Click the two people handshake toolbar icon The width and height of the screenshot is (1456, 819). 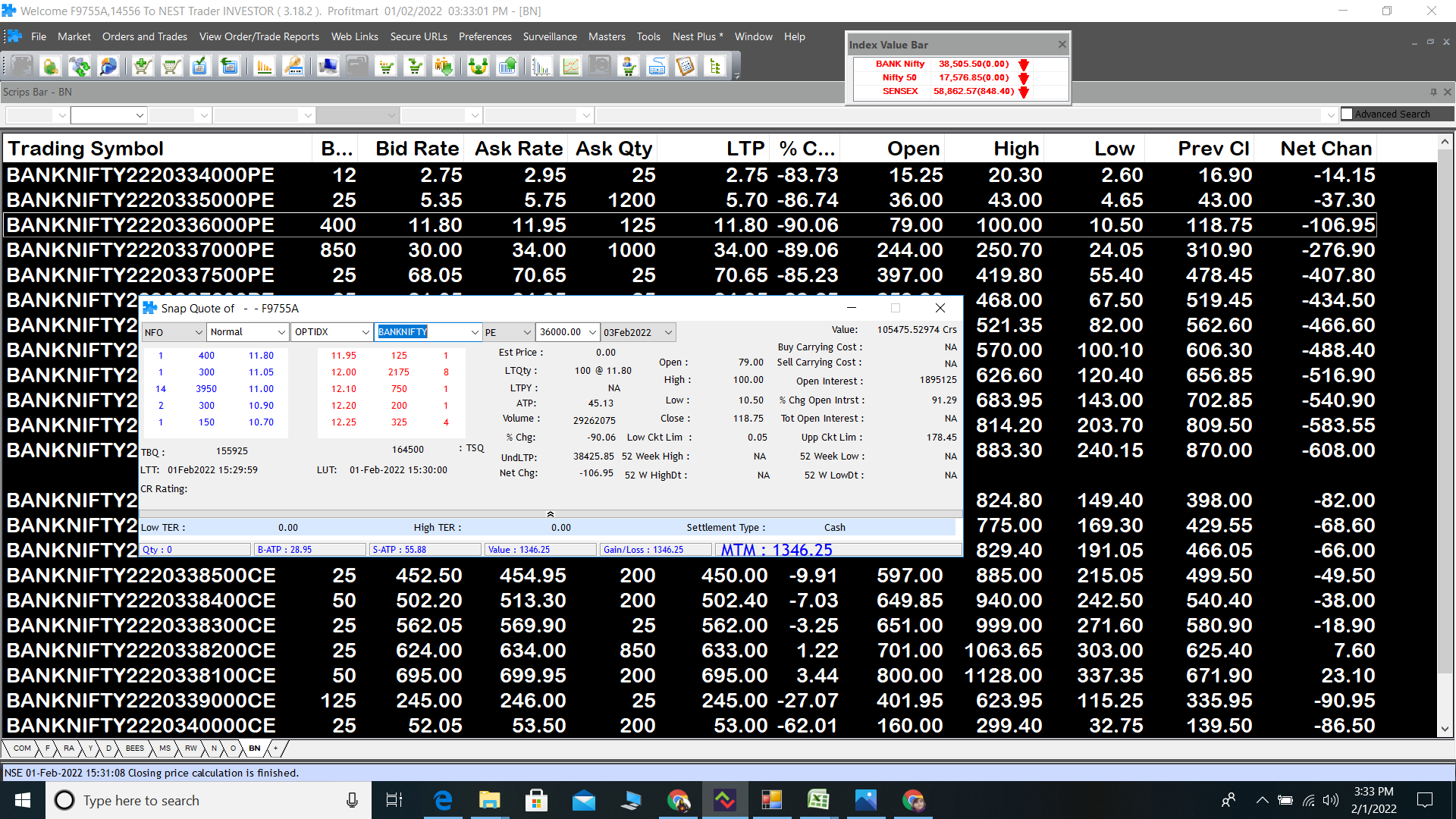[478, 67]
